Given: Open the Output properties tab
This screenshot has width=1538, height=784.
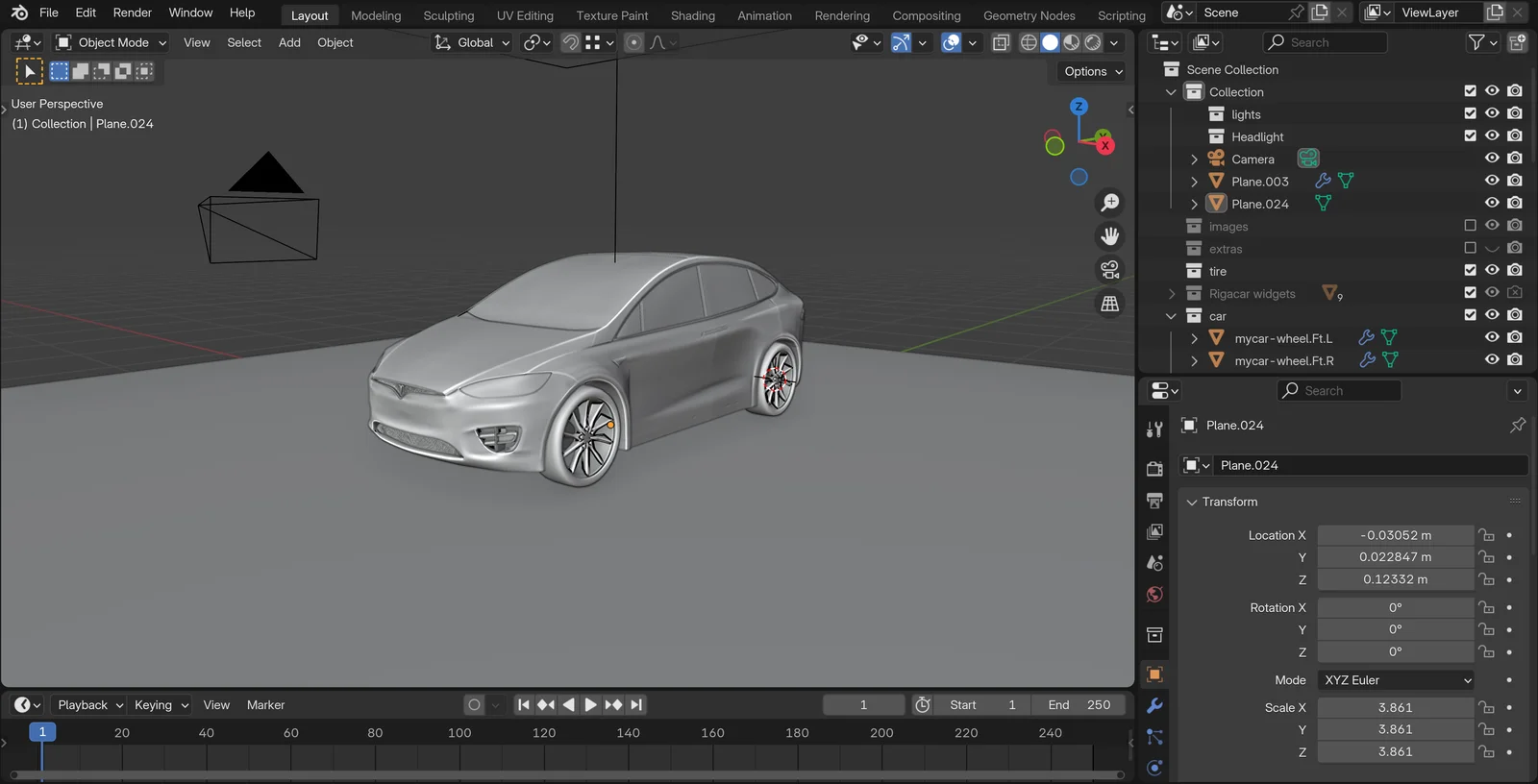Looking at the screenshot, I should point(1154,501).
